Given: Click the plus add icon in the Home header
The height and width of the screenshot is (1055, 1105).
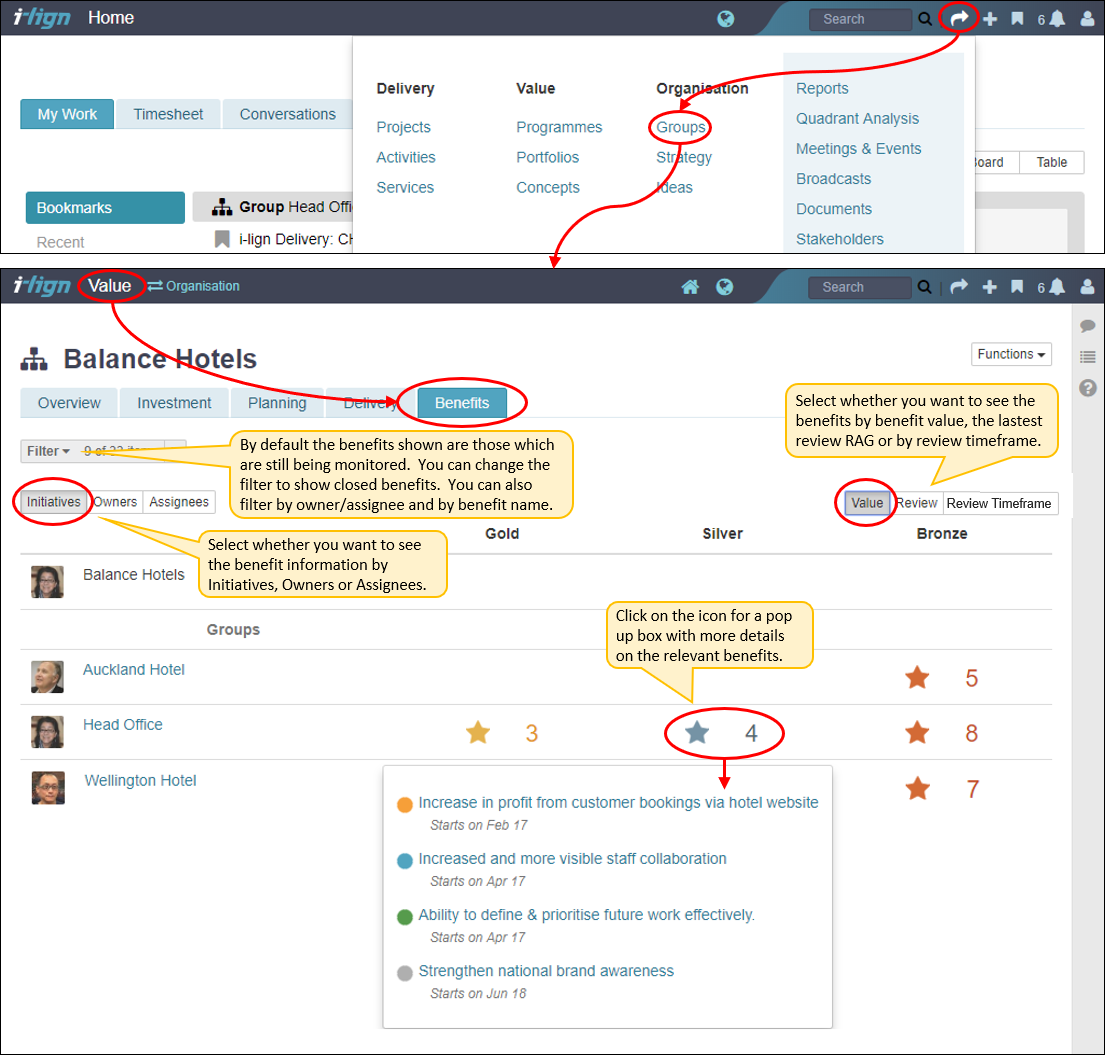Looking at the screenshot, I should [990, 19].
